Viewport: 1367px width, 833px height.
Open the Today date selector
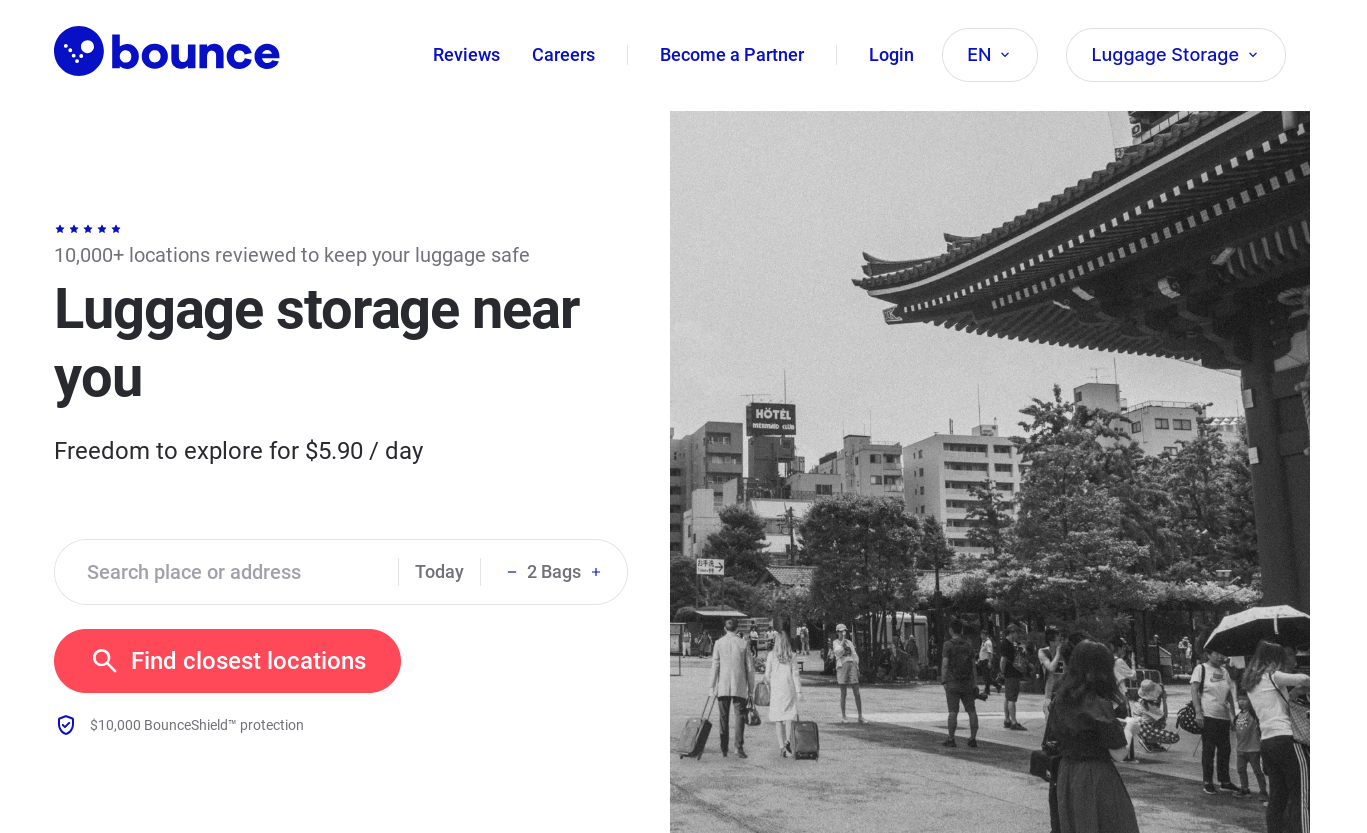pyautogui.click(x=439, y=571)
